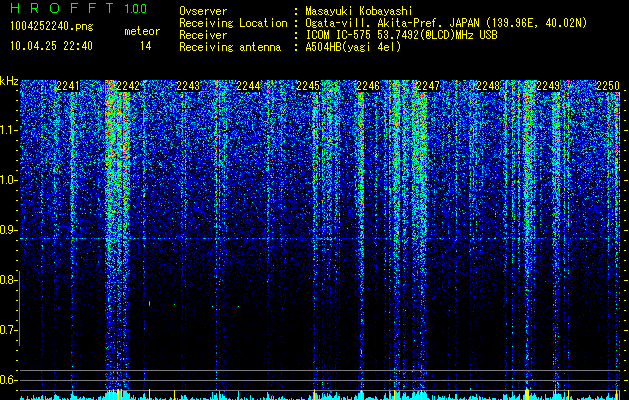Click the 2242 time marker
This screenshot has width=629, height=400.
[x=128, y=86]
